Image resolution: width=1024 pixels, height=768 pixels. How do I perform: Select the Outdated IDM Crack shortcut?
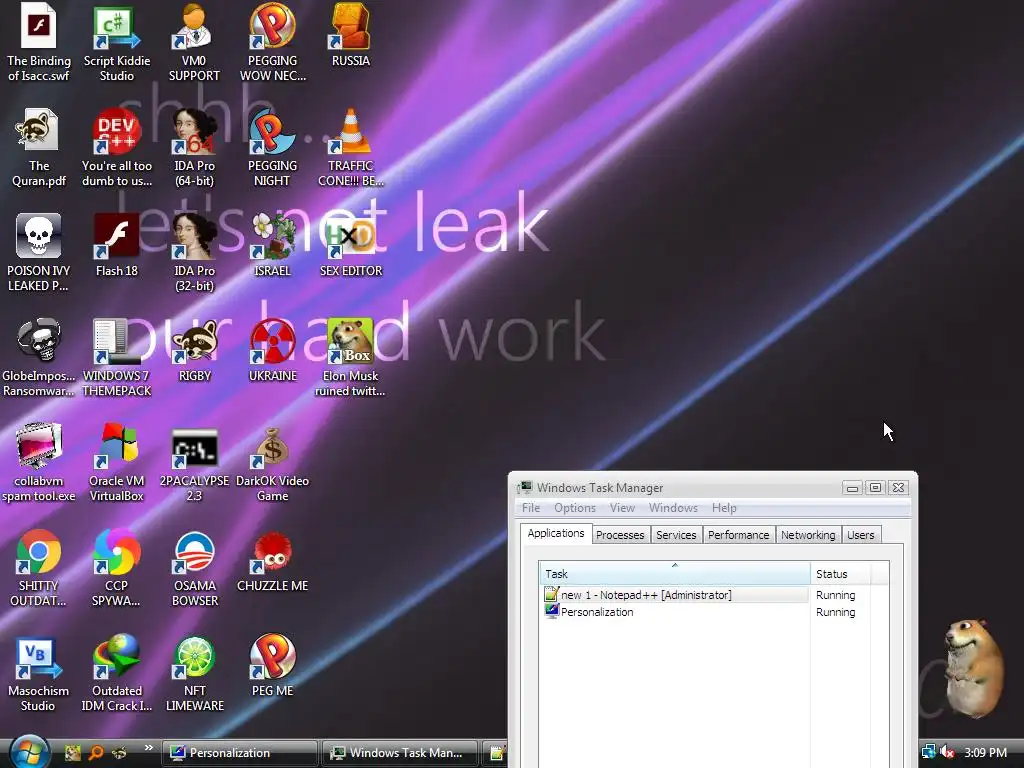[x=116, y=673]
